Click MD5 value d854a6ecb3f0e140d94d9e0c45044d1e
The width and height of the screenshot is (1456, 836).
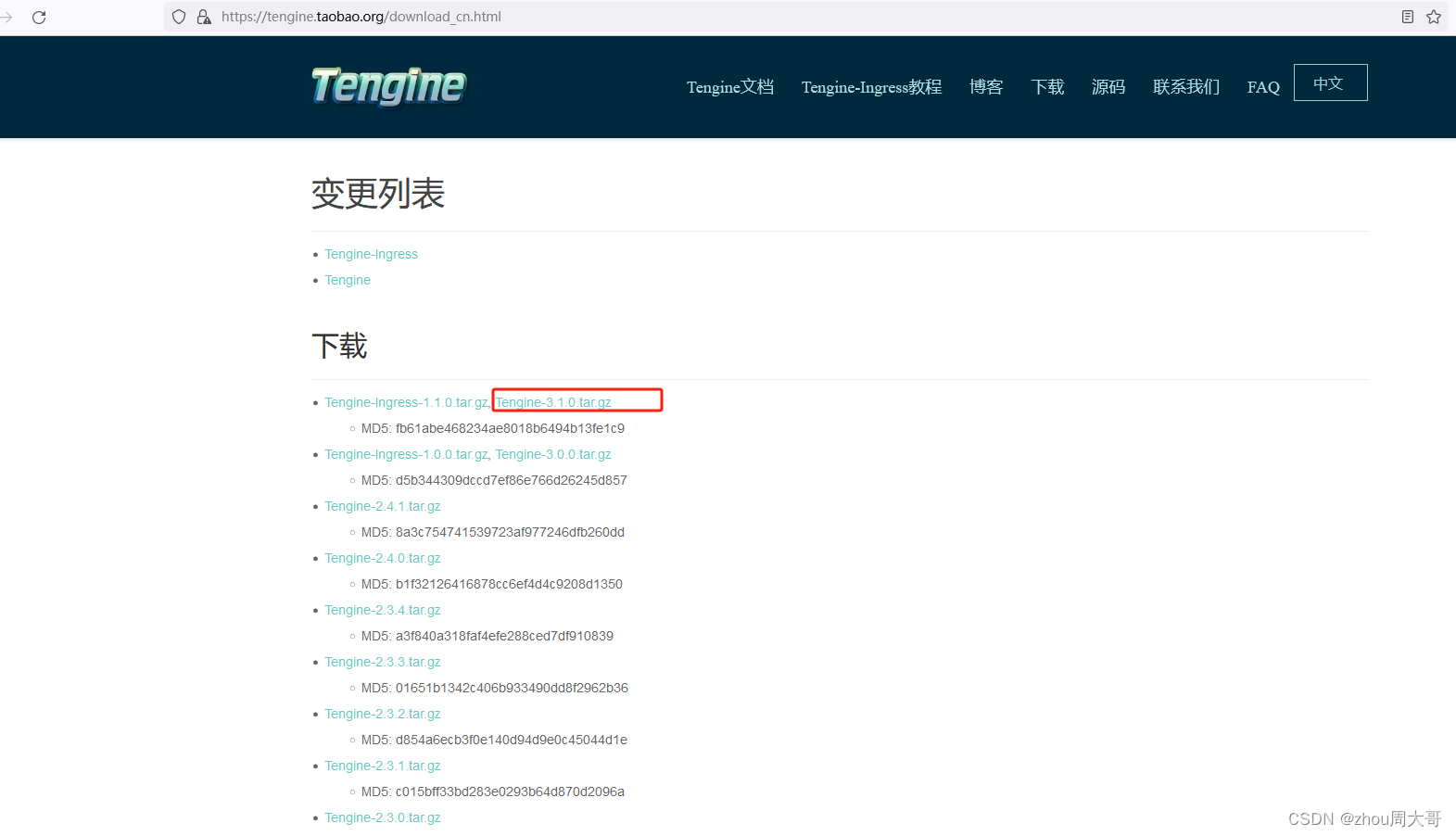(x=512, y=740)
